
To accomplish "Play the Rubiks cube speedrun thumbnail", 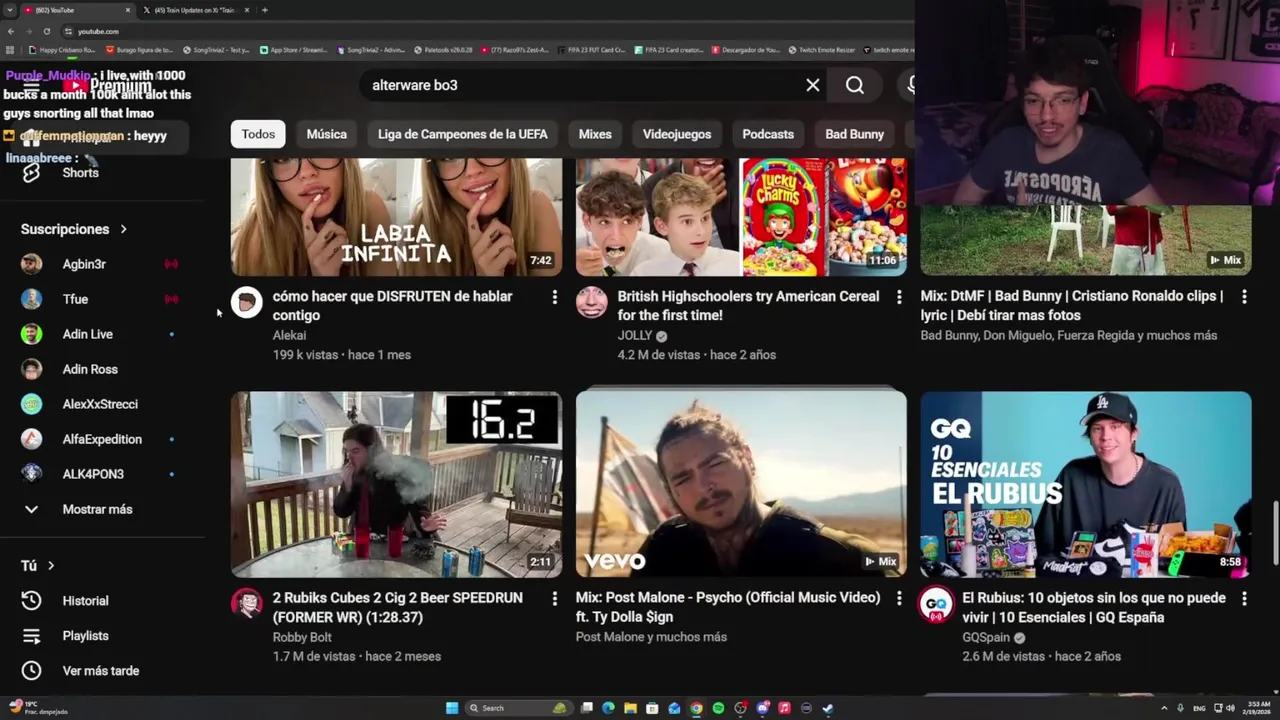I will [x=397, y=484].
